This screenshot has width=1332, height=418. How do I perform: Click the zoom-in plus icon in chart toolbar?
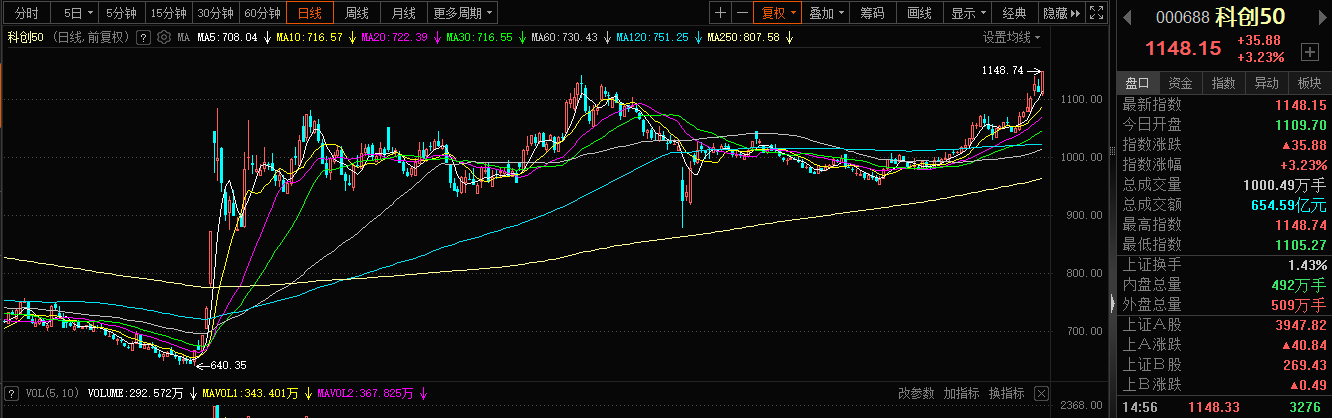(x=720, y=13)
